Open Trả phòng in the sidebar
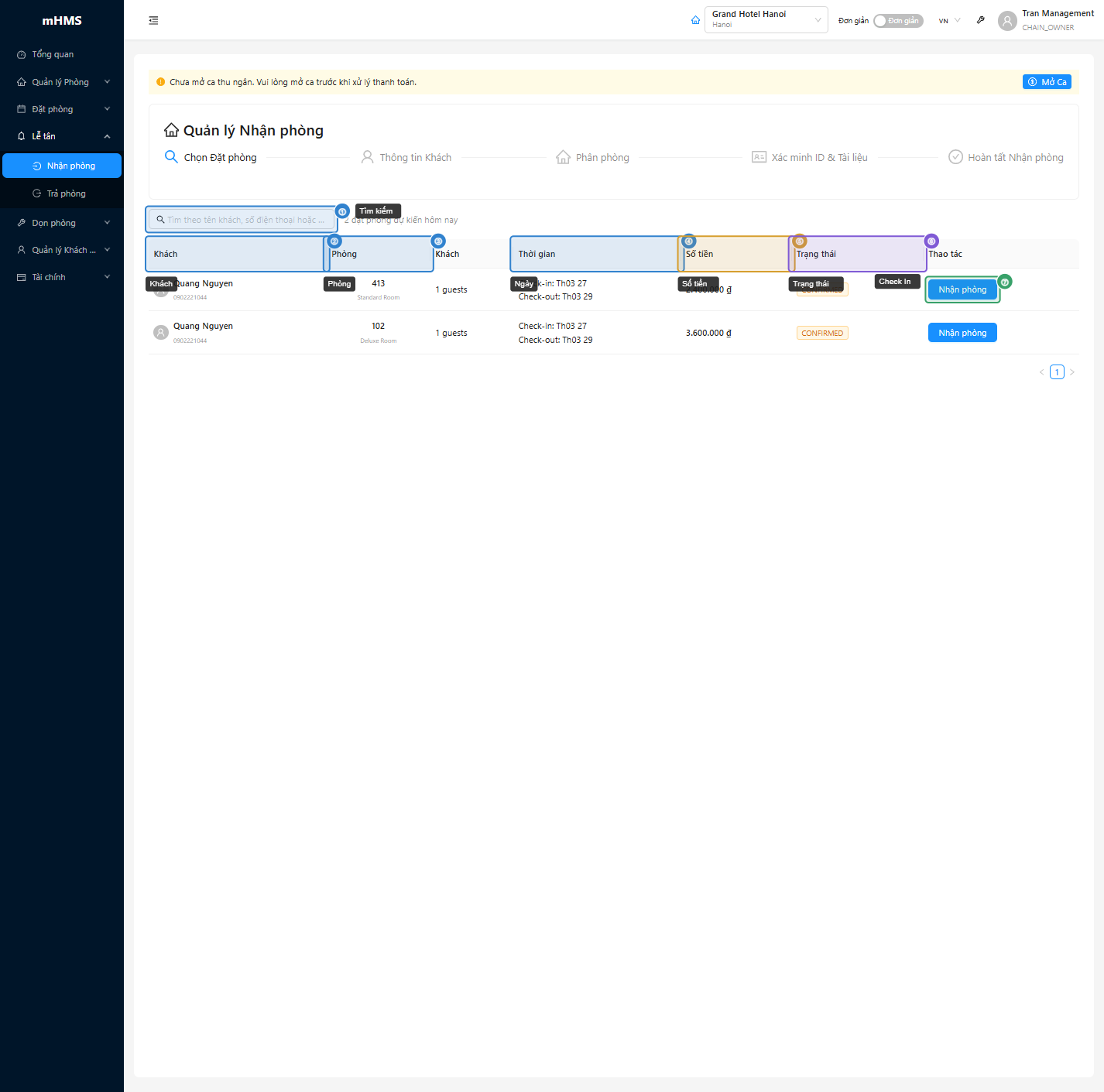 click(x=66, y=193)
